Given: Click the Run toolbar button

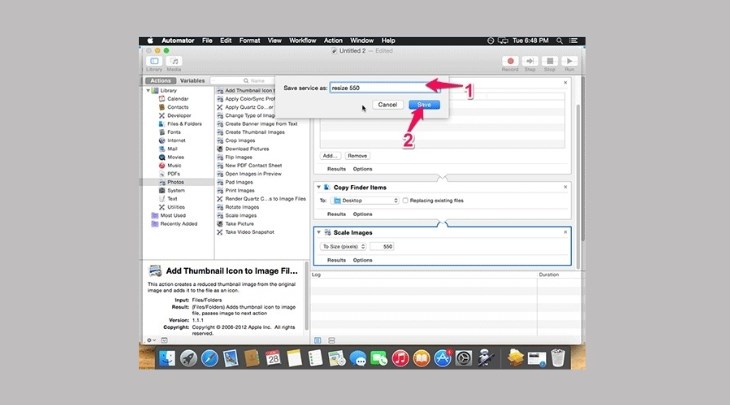Looking at the screenshot, I should coord(569,61).
